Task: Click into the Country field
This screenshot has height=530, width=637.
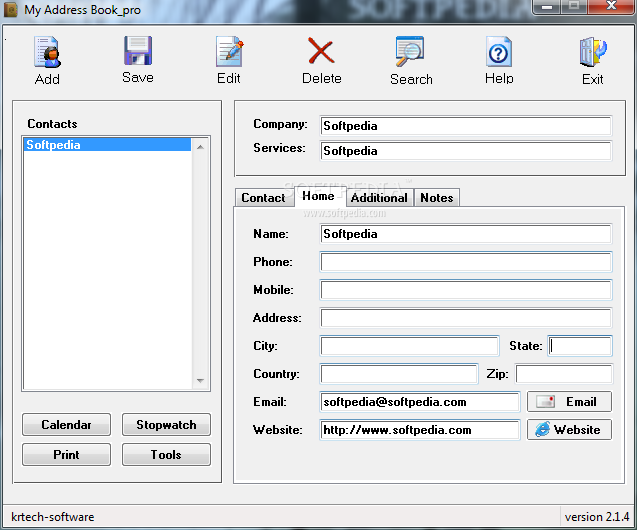Action: click(x=399, y=374)
